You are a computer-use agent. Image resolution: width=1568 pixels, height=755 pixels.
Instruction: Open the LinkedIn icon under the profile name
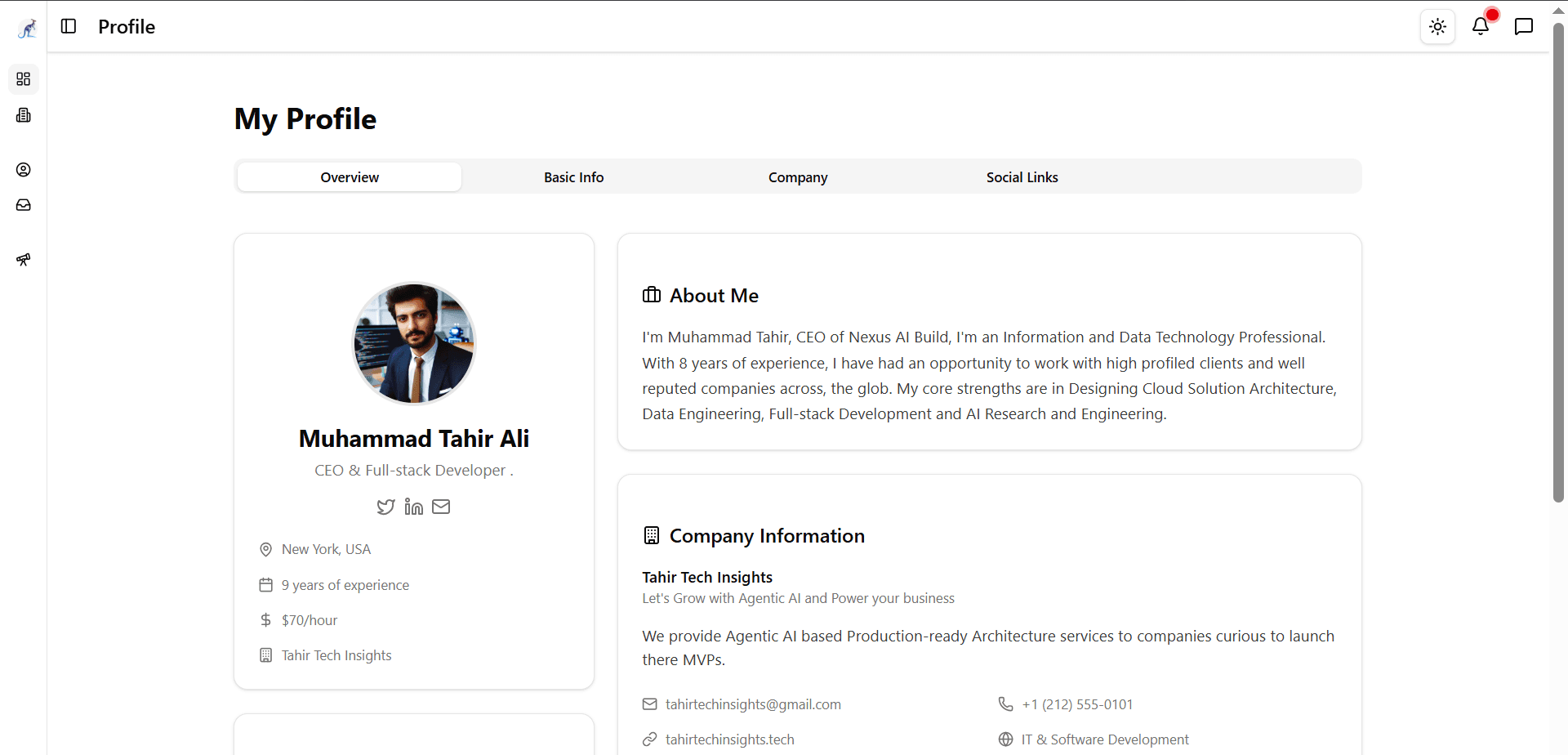413,507
